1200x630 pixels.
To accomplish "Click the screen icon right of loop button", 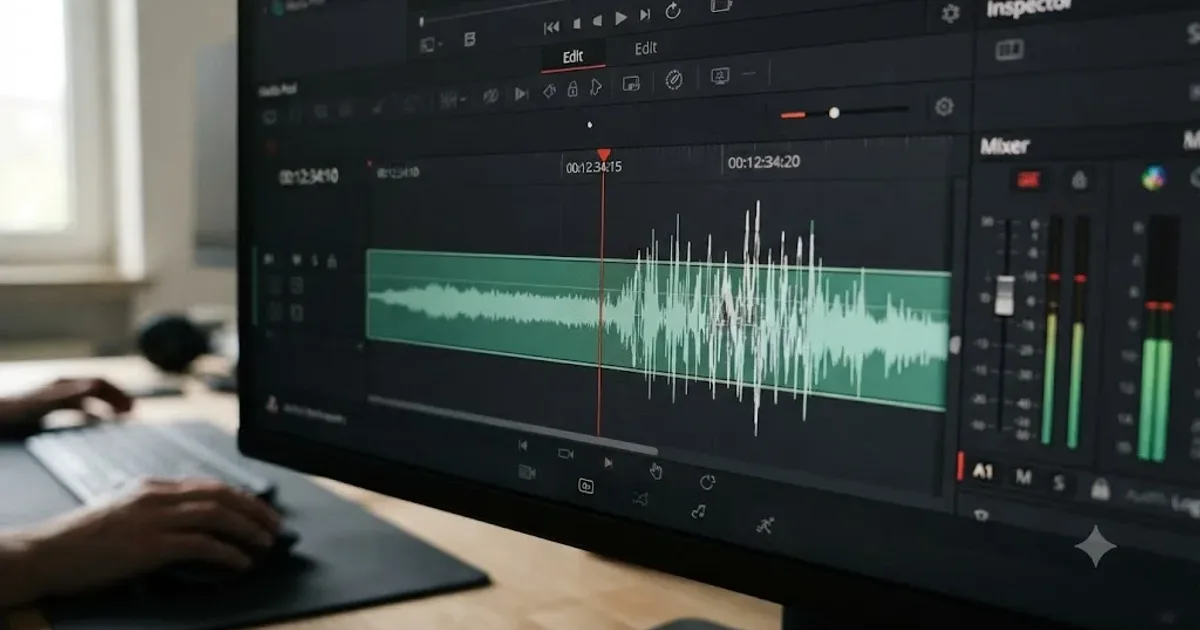I will pos(720,6).
